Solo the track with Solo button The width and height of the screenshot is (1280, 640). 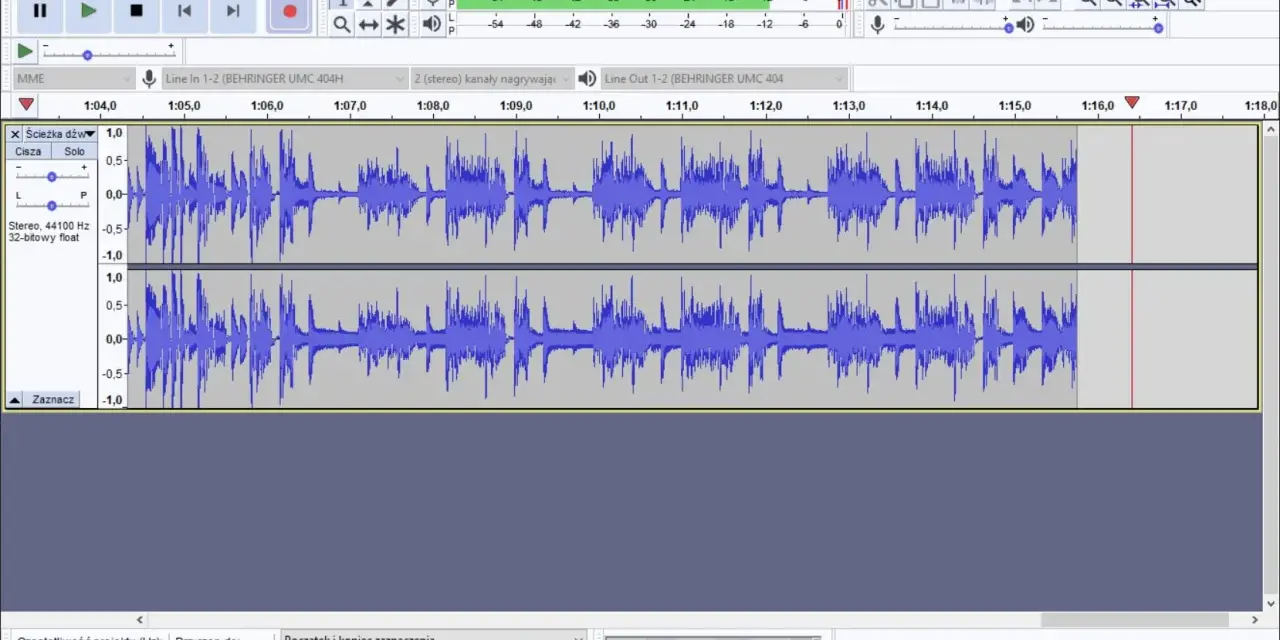point(74,151)
